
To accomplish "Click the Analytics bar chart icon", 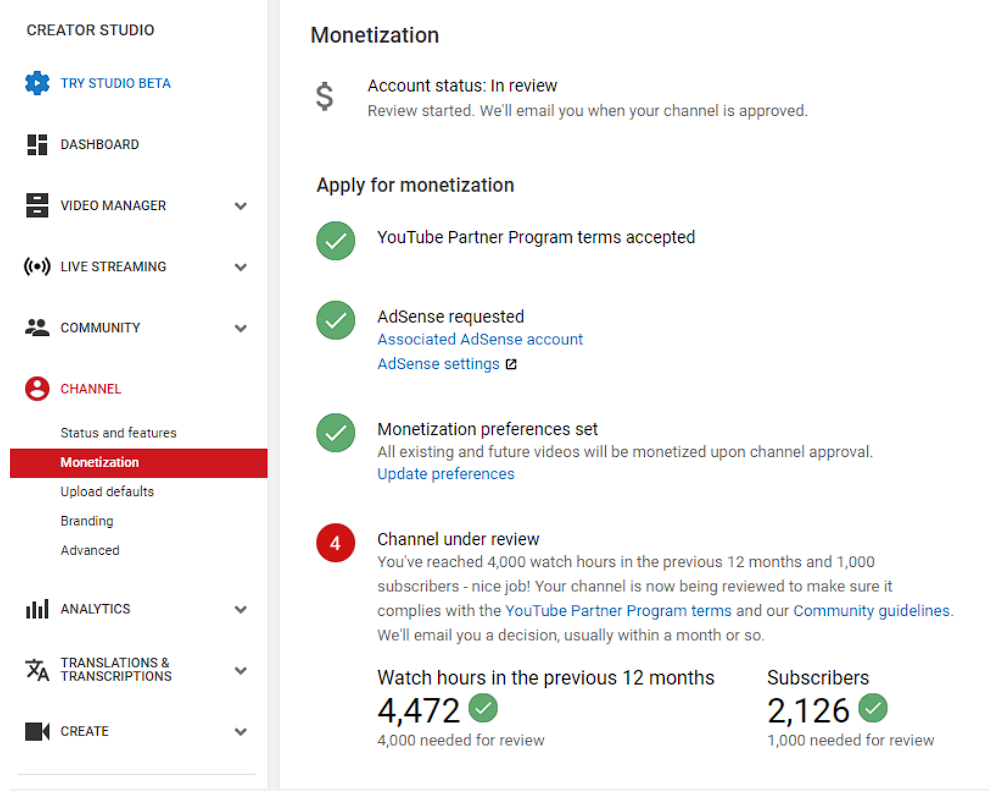I will [x=37, y=608].
